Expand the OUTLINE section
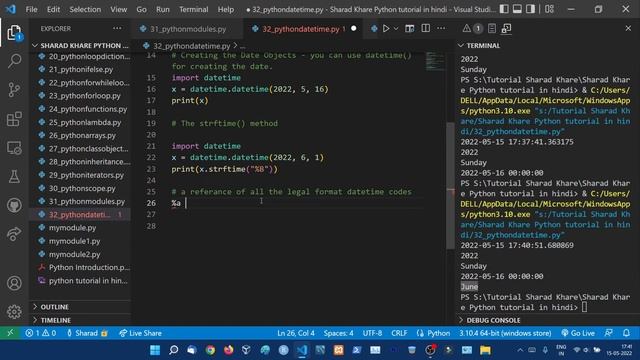The width and height of the screenshot is (640, 360). (80, 307)
